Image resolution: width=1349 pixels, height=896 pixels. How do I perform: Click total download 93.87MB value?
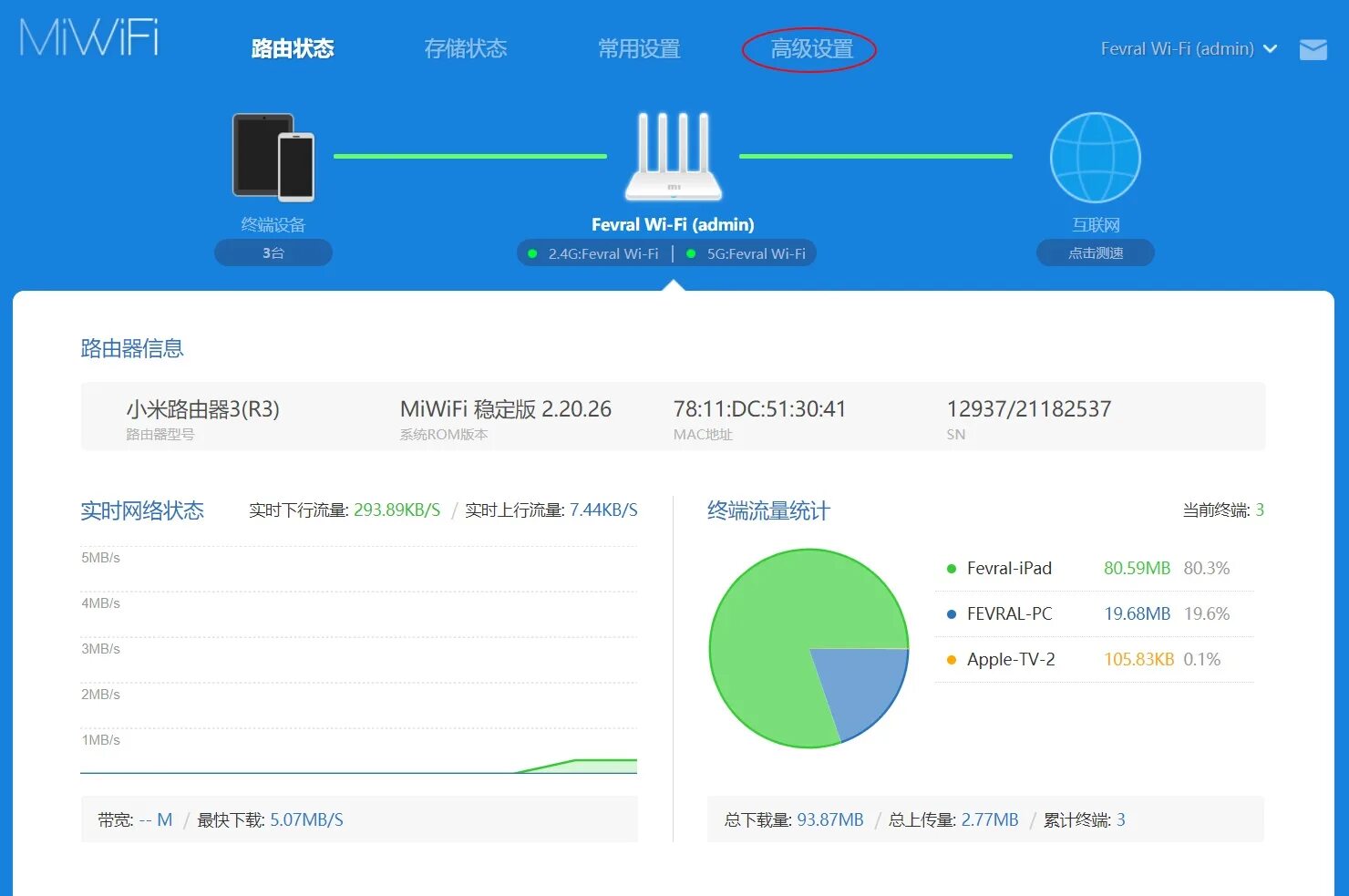click(x=830, y=820)
